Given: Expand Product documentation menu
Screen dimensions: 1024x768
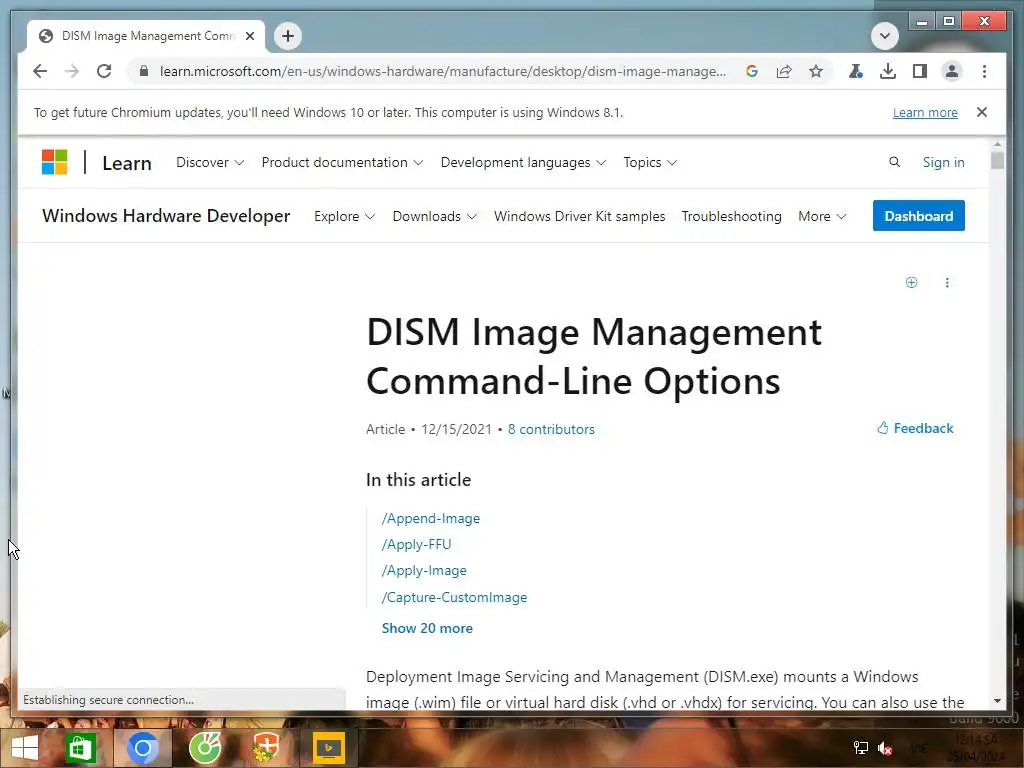Looking at the screenshot, I should (342, 162).
